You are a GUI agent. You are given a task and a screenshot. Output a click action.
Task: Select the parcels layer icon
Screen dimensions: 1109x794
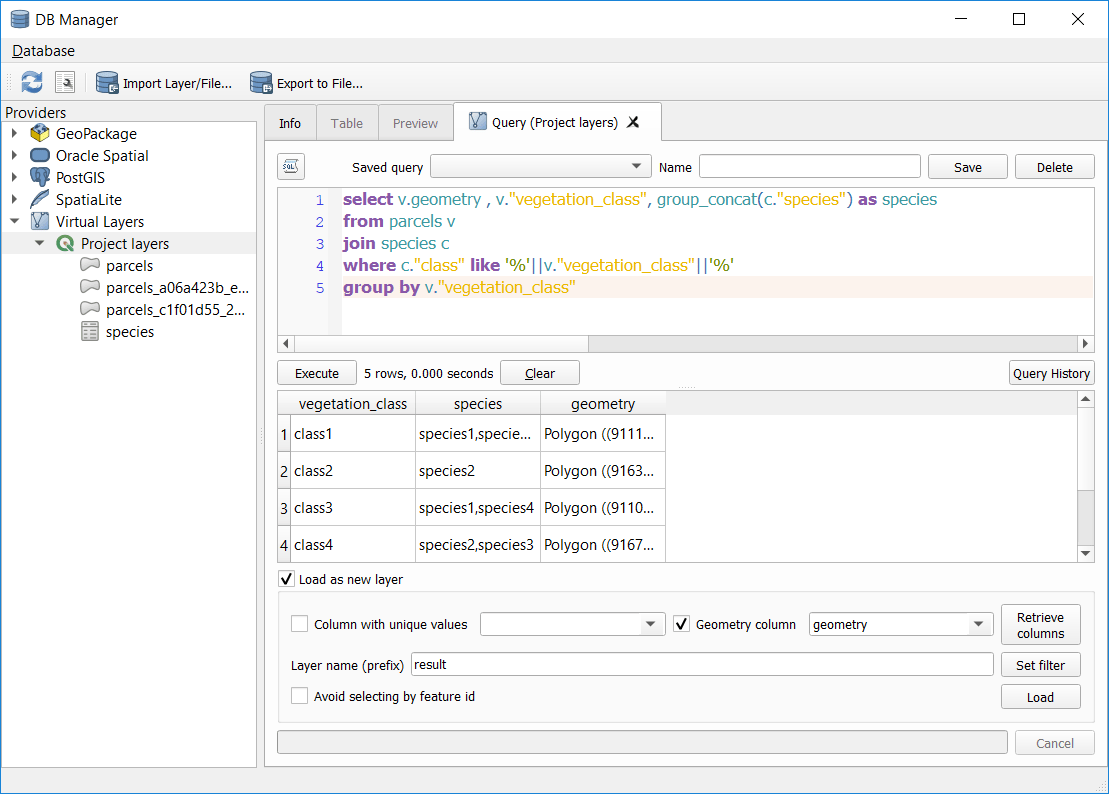(90, 265)
